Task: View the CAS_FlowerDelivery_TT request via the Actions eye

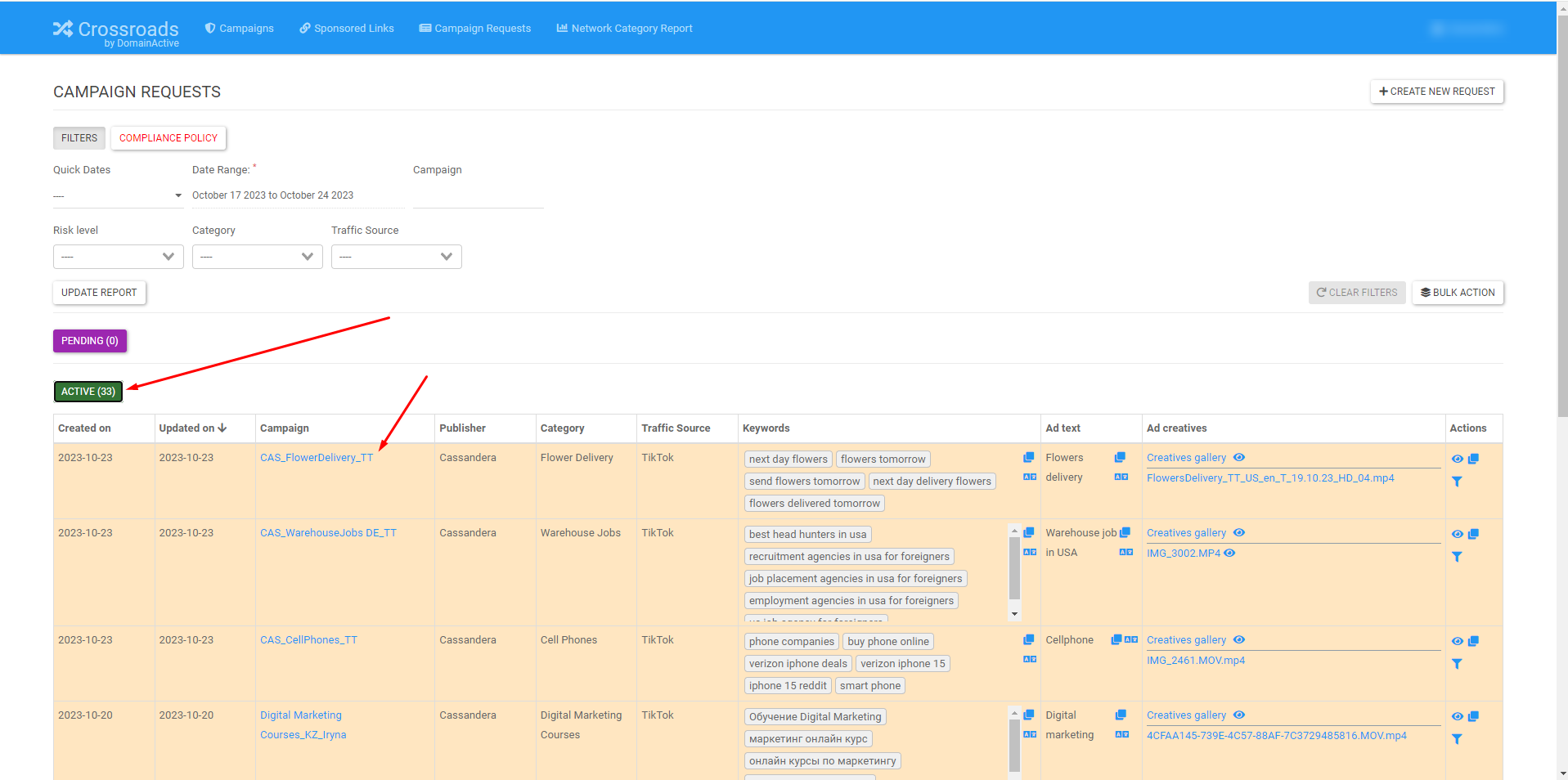Action: click(1457, 459)
